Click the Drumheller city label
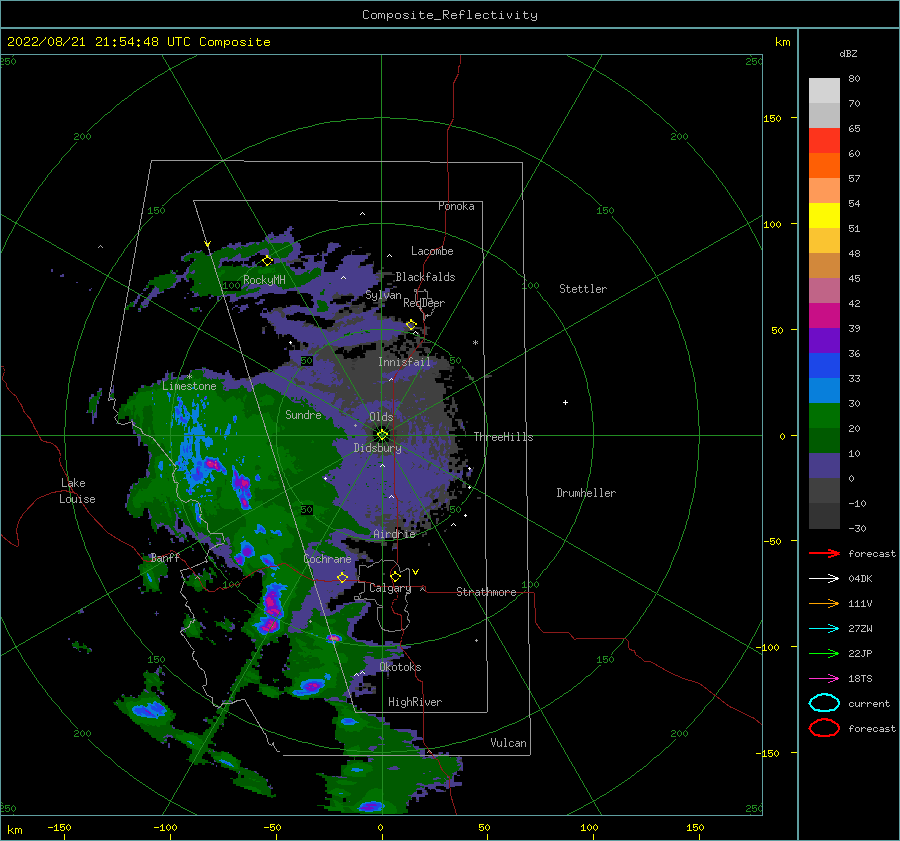Screen dimensions: 900x841 586,493
